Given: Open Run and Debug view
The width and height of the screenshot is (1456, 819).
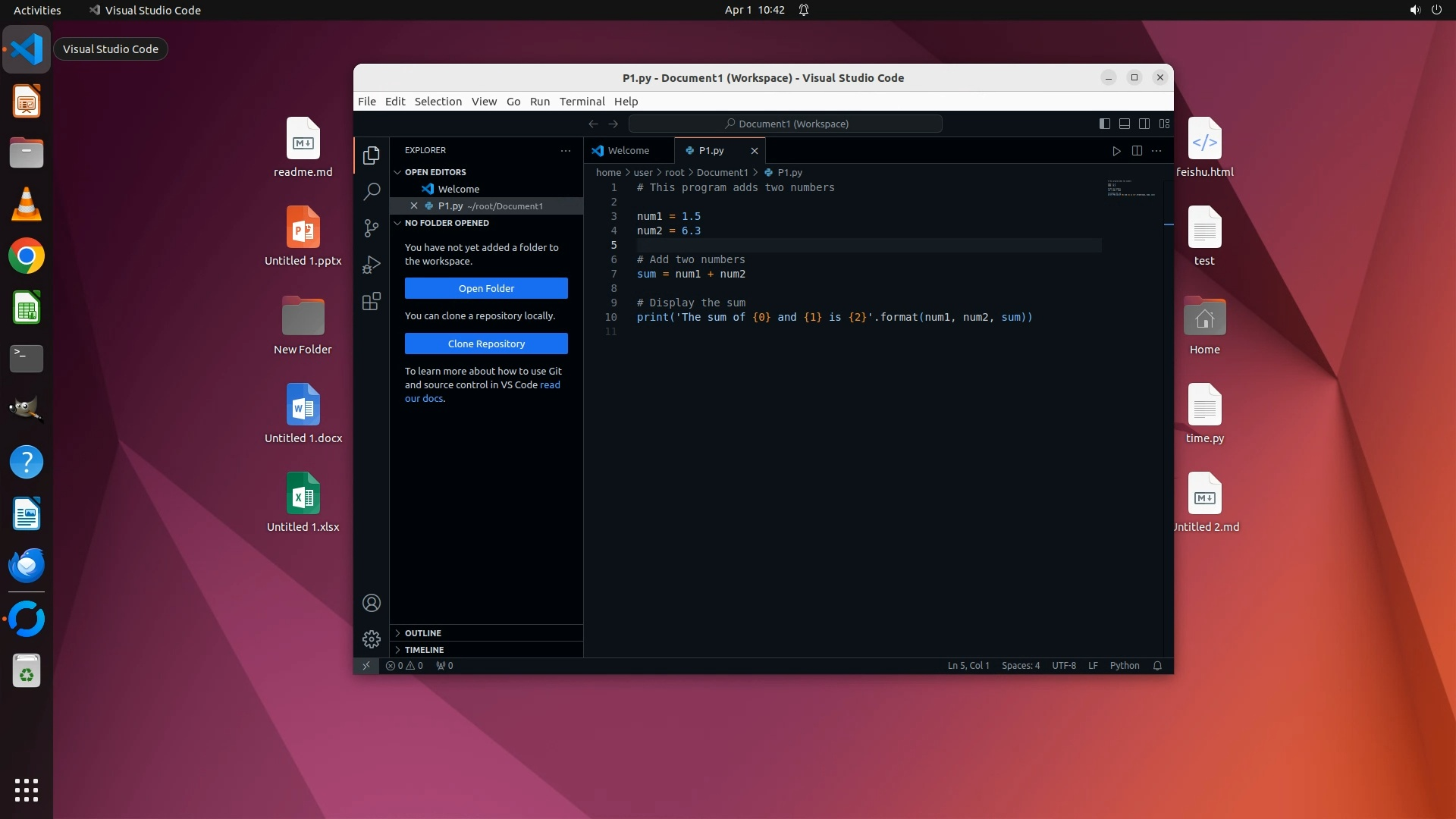Looking at the screenshot, I should (372, 265).
